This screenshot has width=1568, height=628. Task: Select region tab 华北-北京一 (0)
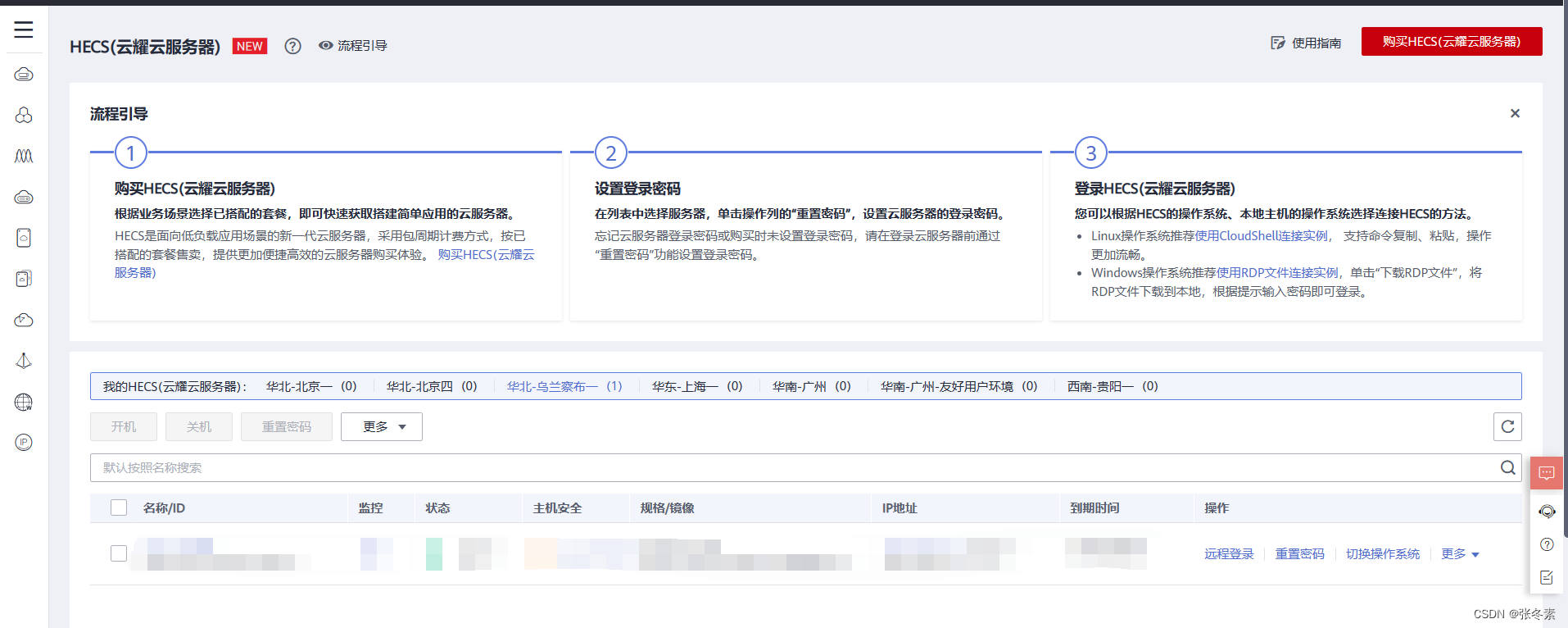(x=311, y=386)
